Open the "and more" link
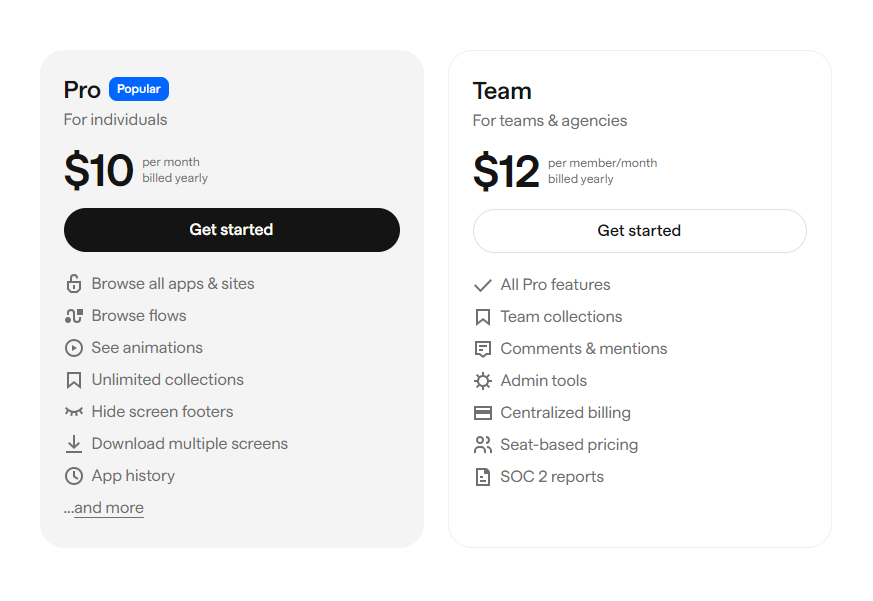 tap(109, 508)
